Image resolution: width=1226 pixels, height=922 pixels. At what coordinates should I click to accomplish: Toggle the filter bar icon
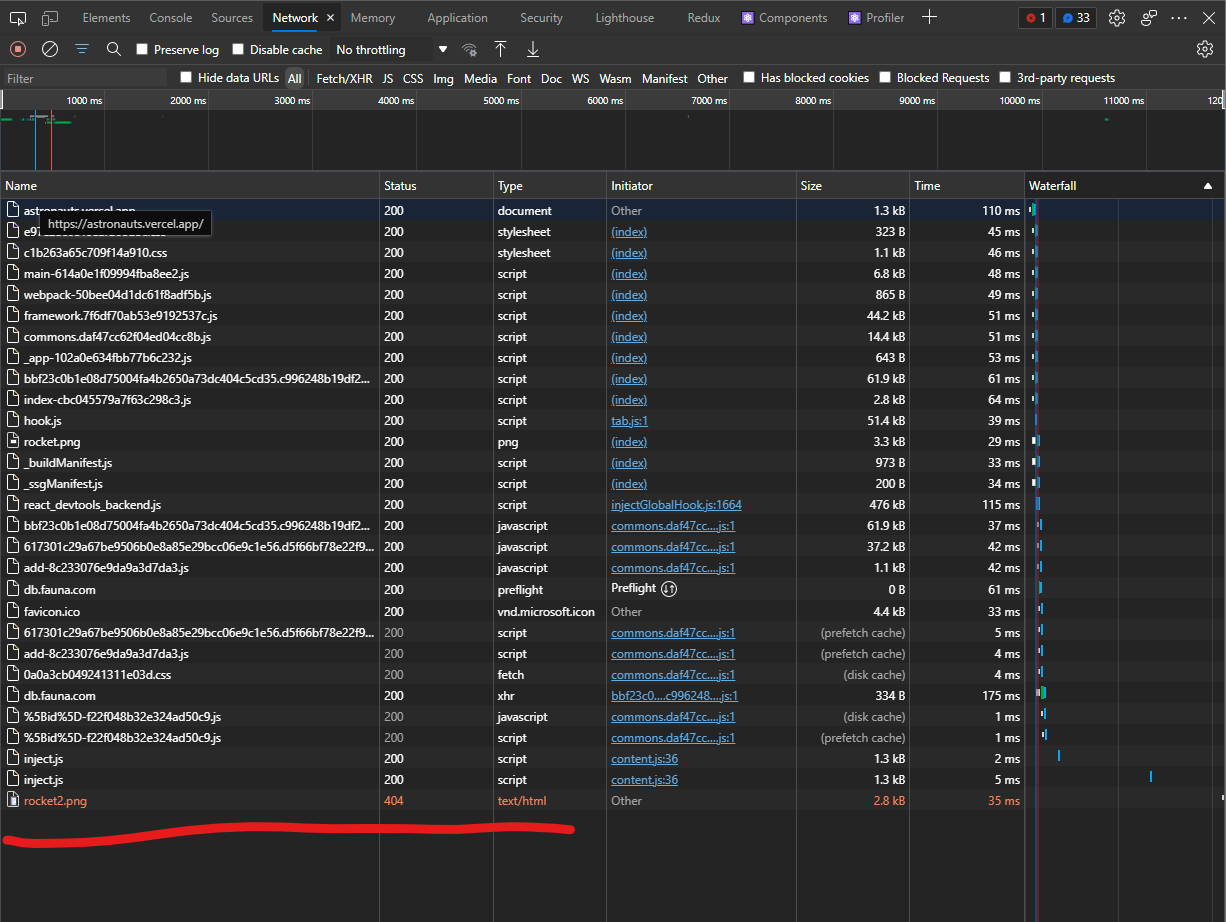82,49
